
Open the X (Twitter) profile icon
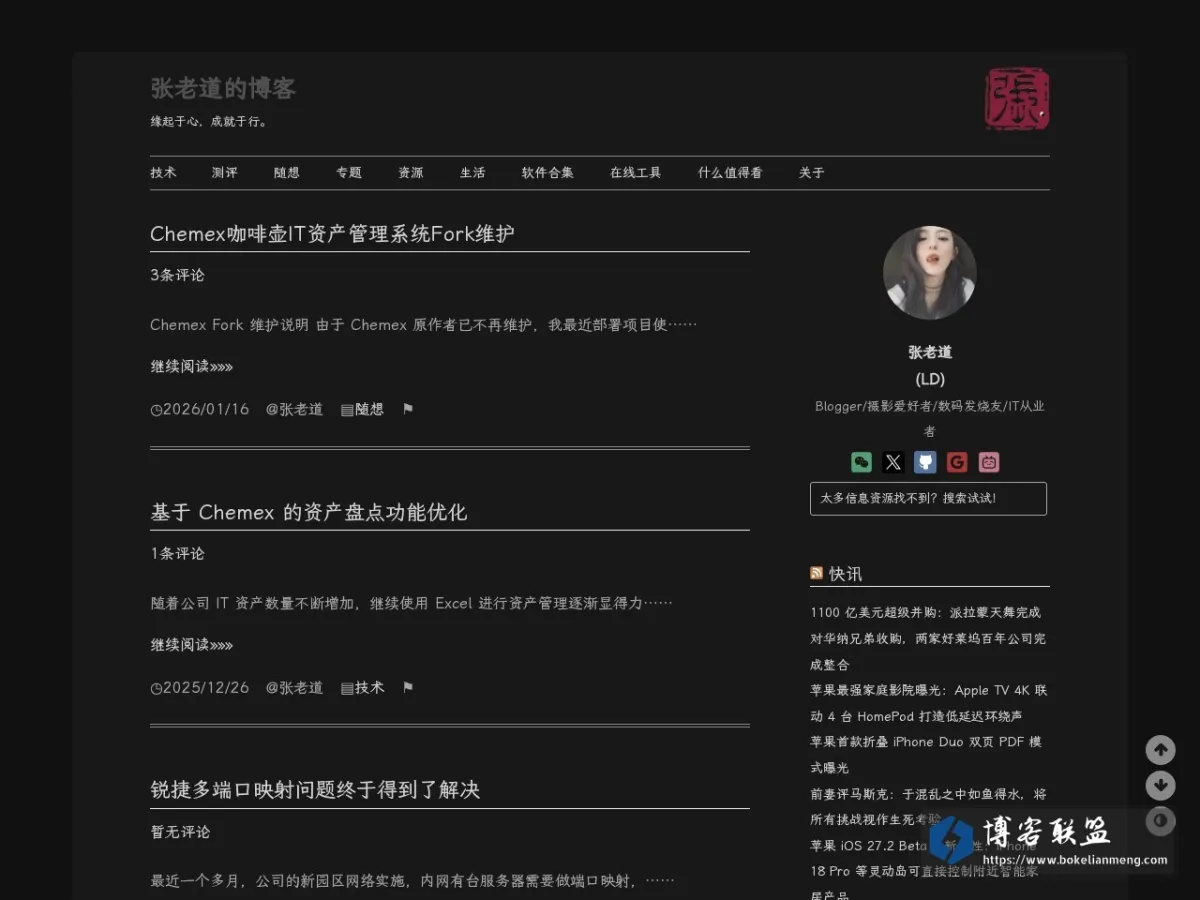(893, 462)
